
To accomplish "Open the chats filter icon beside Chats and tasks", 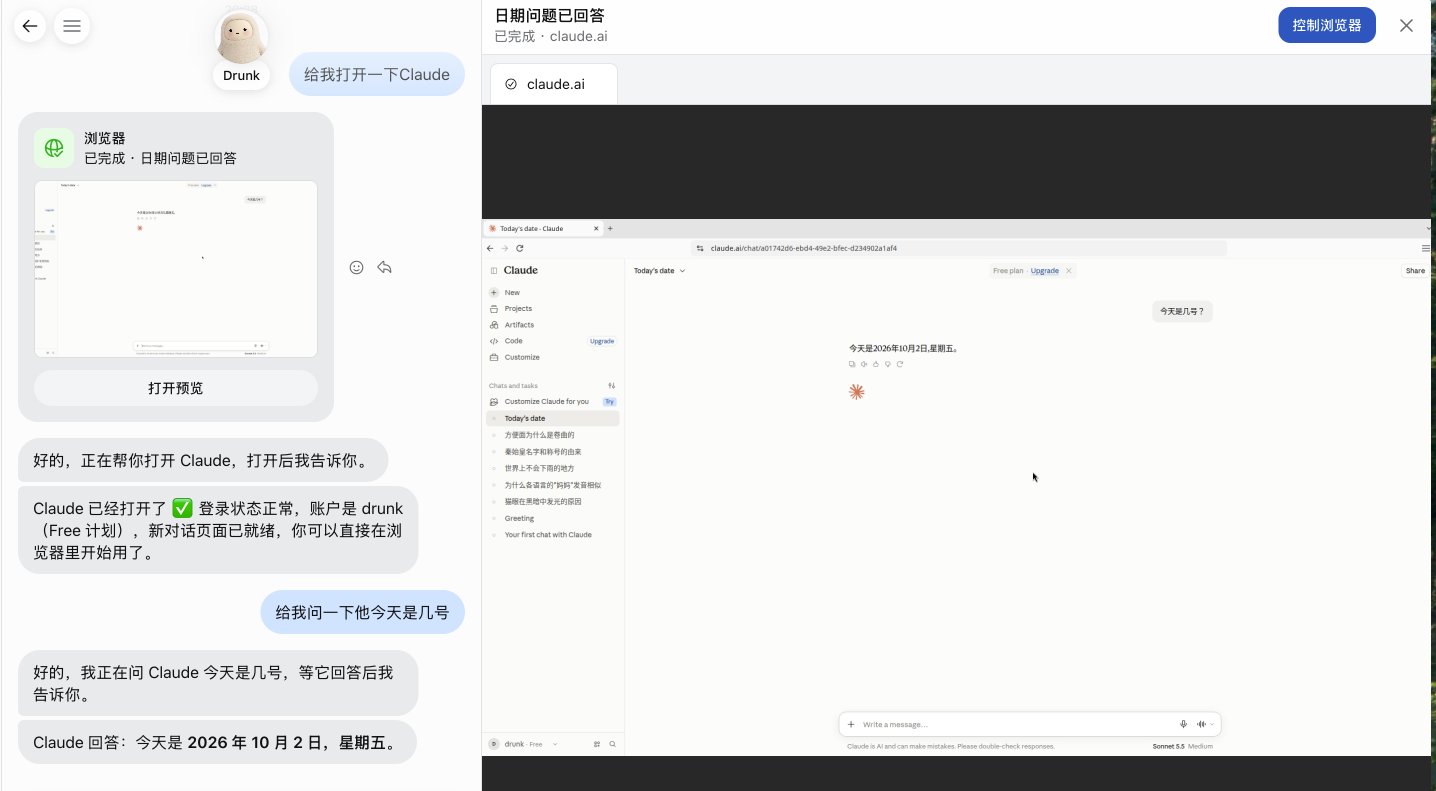I will click(x=612, y=386).
